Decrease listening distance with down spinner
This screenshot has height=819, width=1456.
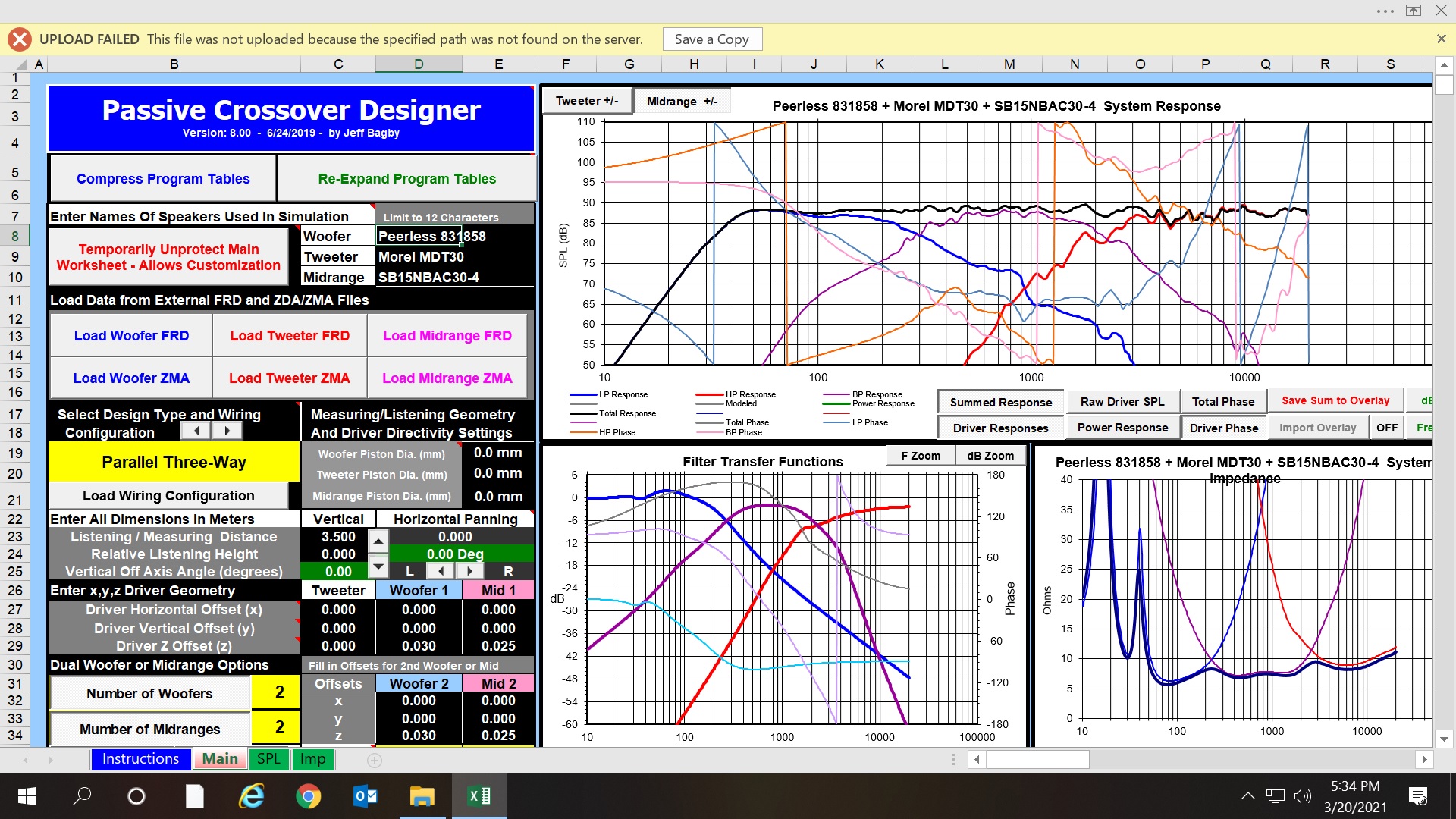[x=378, y=566]
